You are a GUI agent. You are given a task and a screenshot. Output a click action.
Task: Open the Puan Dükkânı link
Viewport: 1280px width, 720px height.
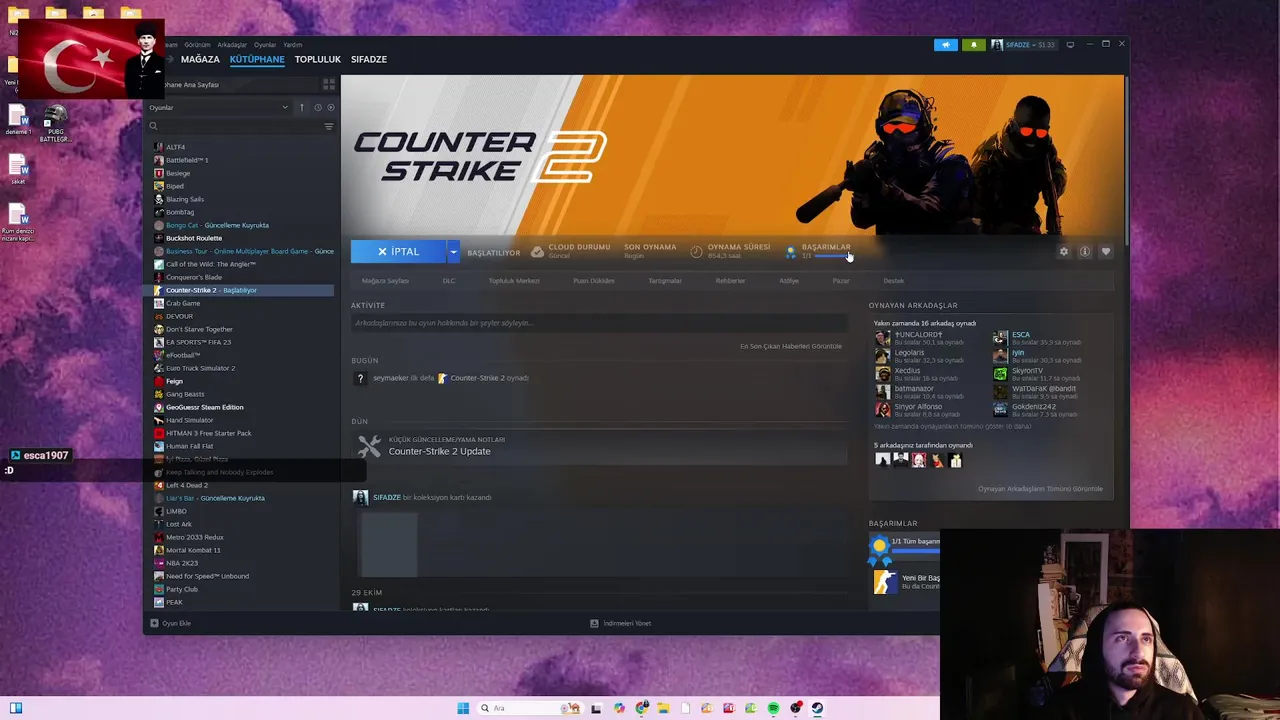click(594, 281)
